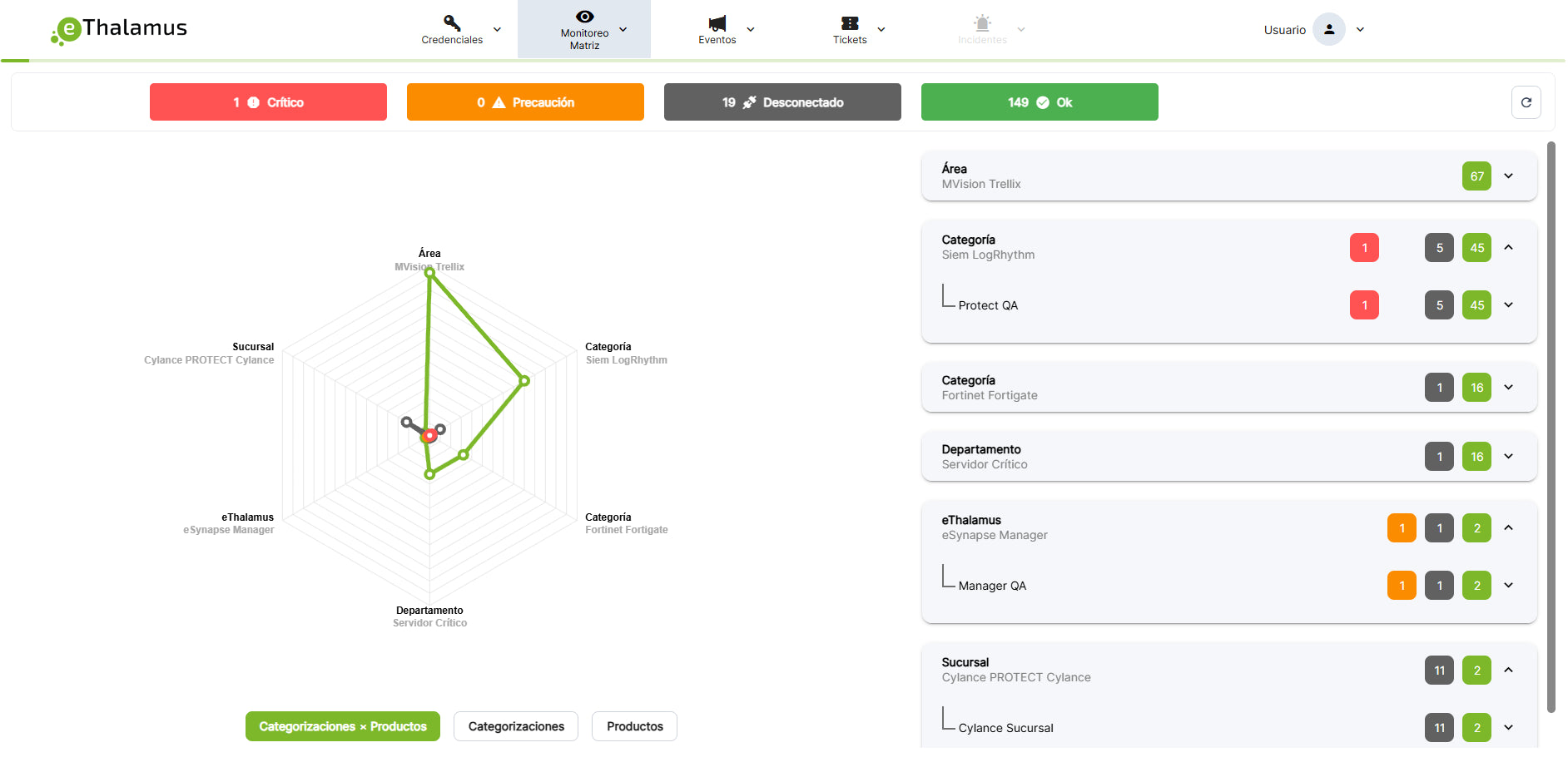Click the Usuario avatar icon

click(1329, 30)
